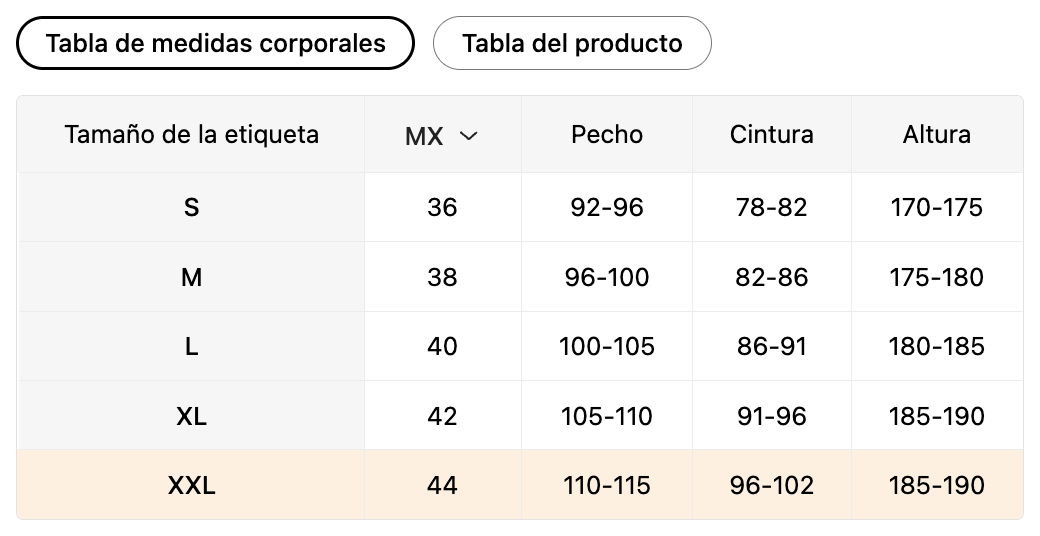Select the L size row label
Viewport: 1040px width, 536px height.
pos(191,346)
